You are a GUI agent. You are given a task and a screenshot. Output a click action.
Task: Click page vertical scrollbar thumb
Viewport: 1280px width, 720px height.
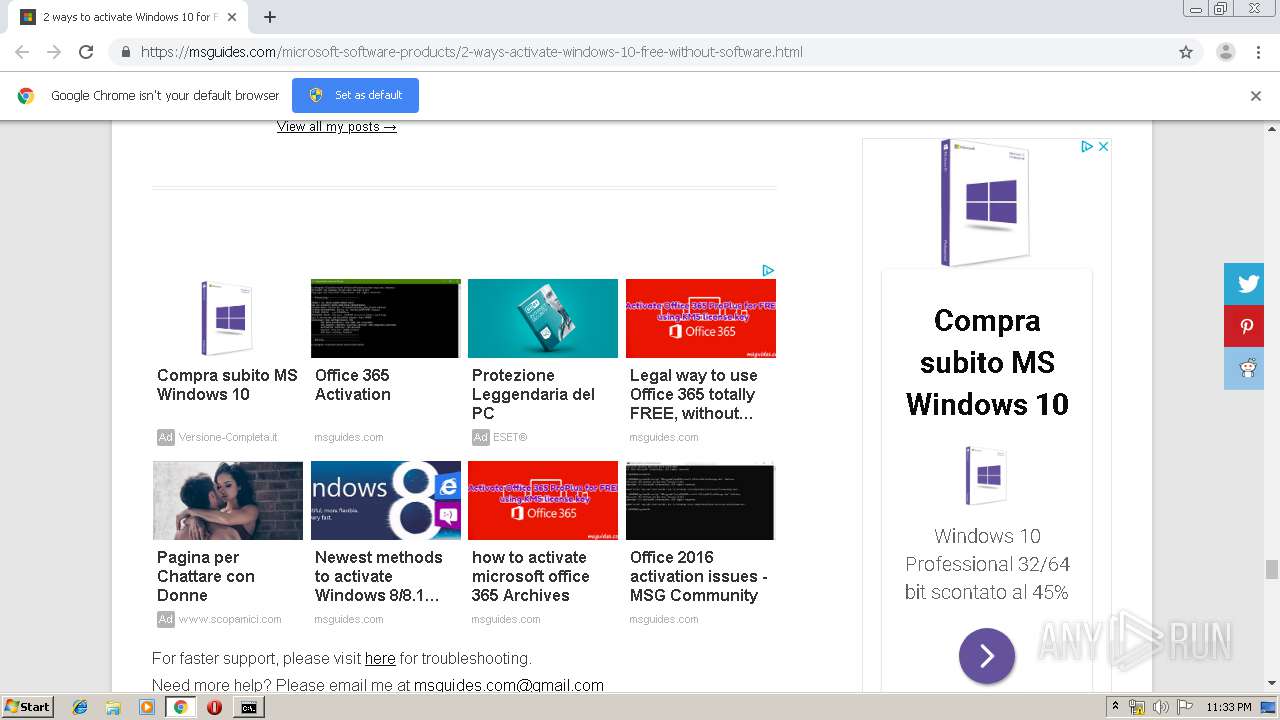point(1272,569)
